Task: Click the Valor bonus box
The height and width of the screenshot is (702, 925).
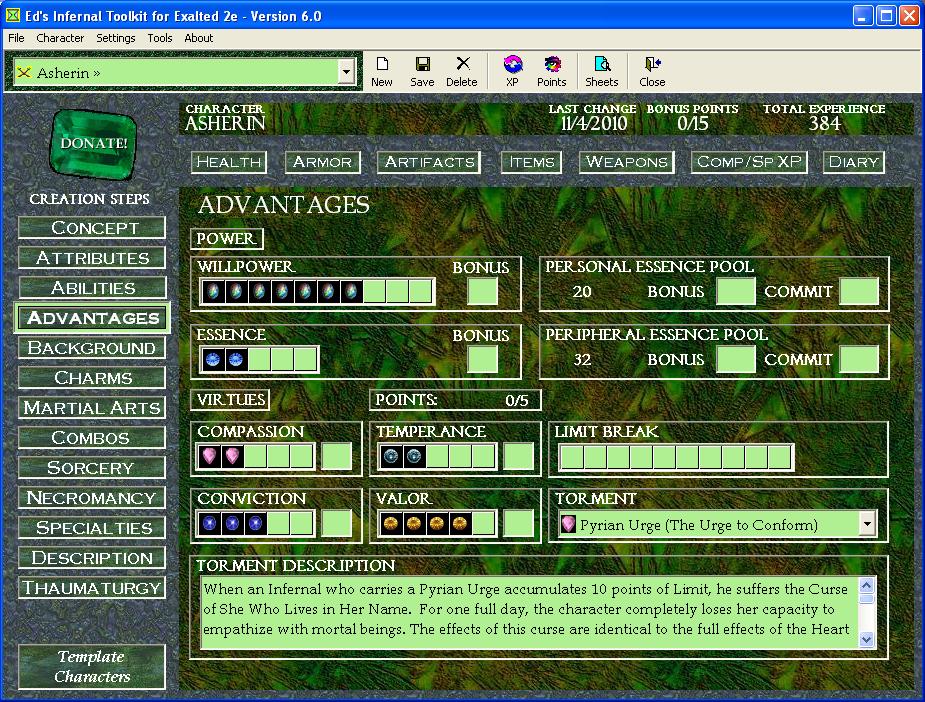Action: (519, 523)
